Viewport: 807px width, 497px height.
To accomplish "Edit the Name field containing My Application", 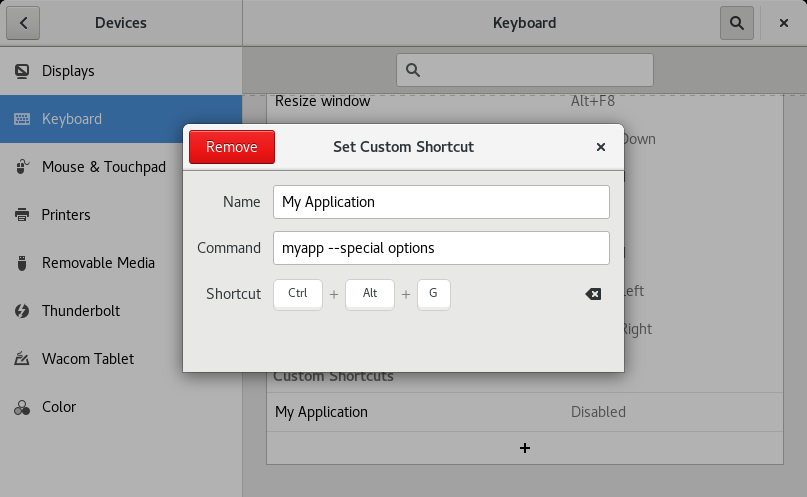I will (441, 202).
